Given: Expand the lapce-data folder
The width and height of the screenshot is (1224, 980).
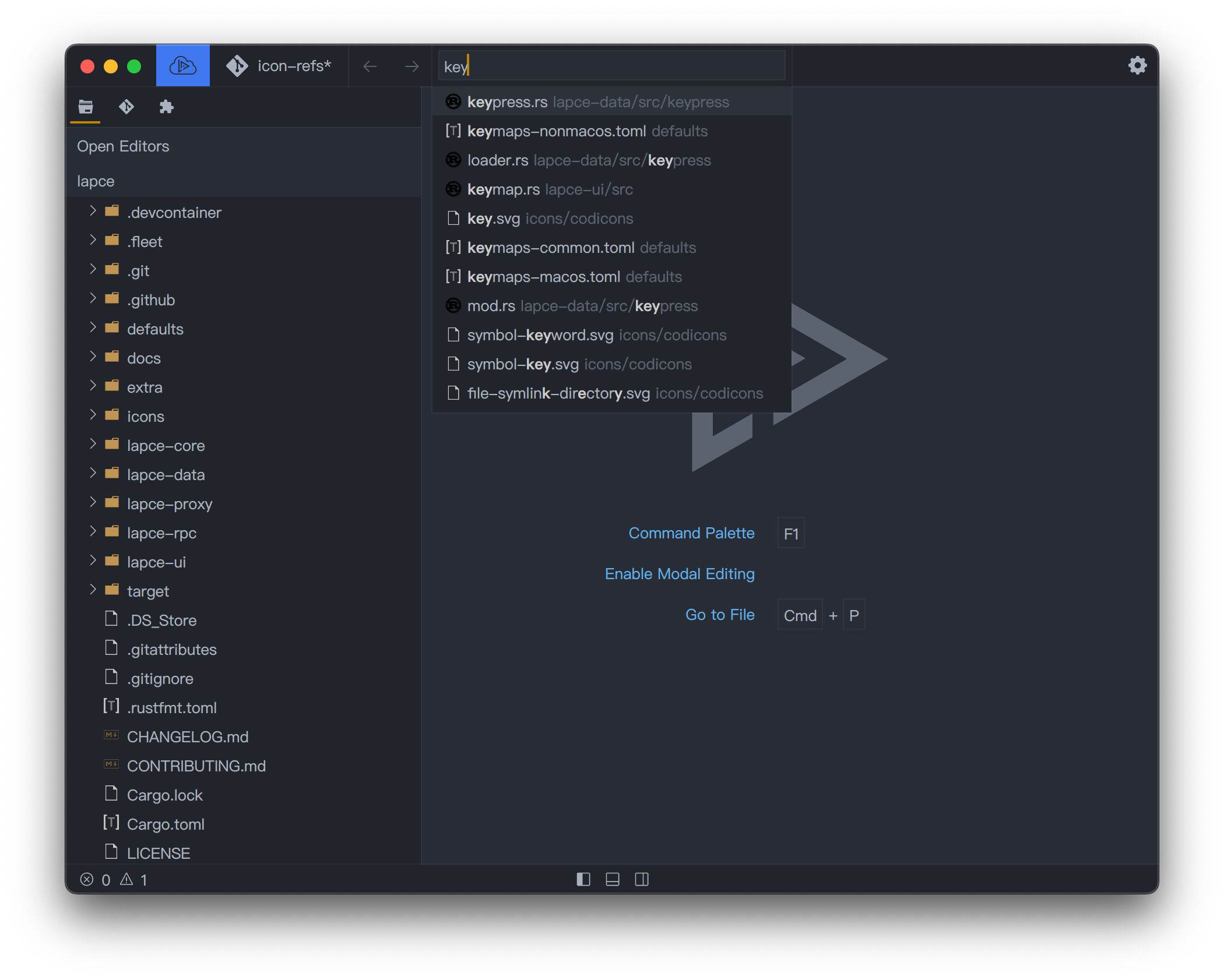Looking at the screenshot, I should [x=166, y=475].
